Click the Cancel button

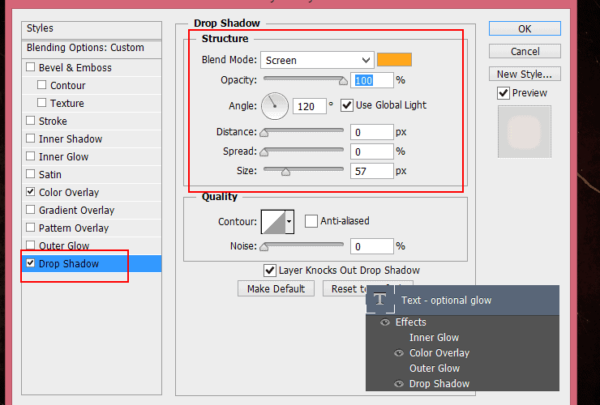pyautogui.click(x=525, y=51)
